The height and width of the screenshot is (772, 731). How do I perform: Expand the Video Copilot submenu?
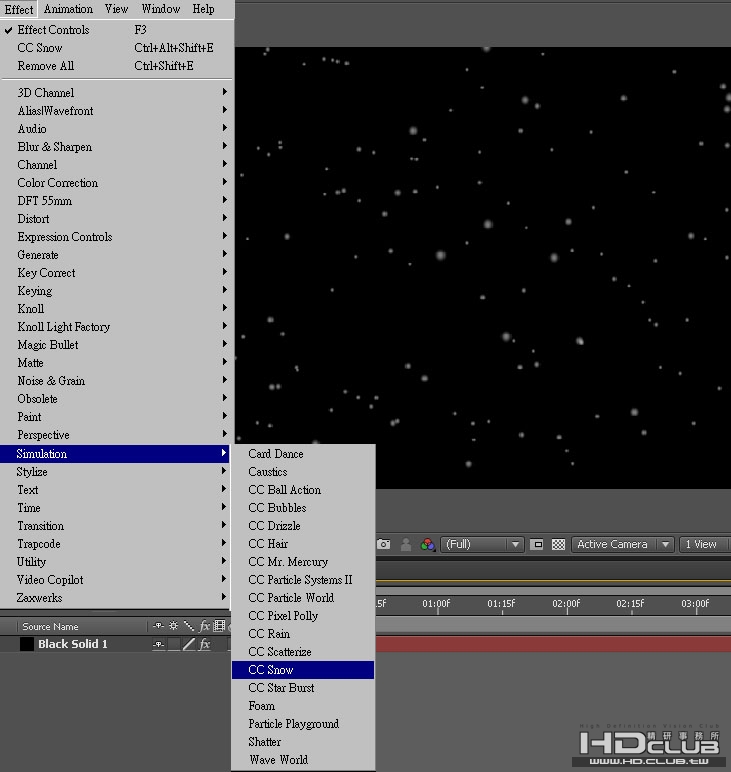click(117, 579)
